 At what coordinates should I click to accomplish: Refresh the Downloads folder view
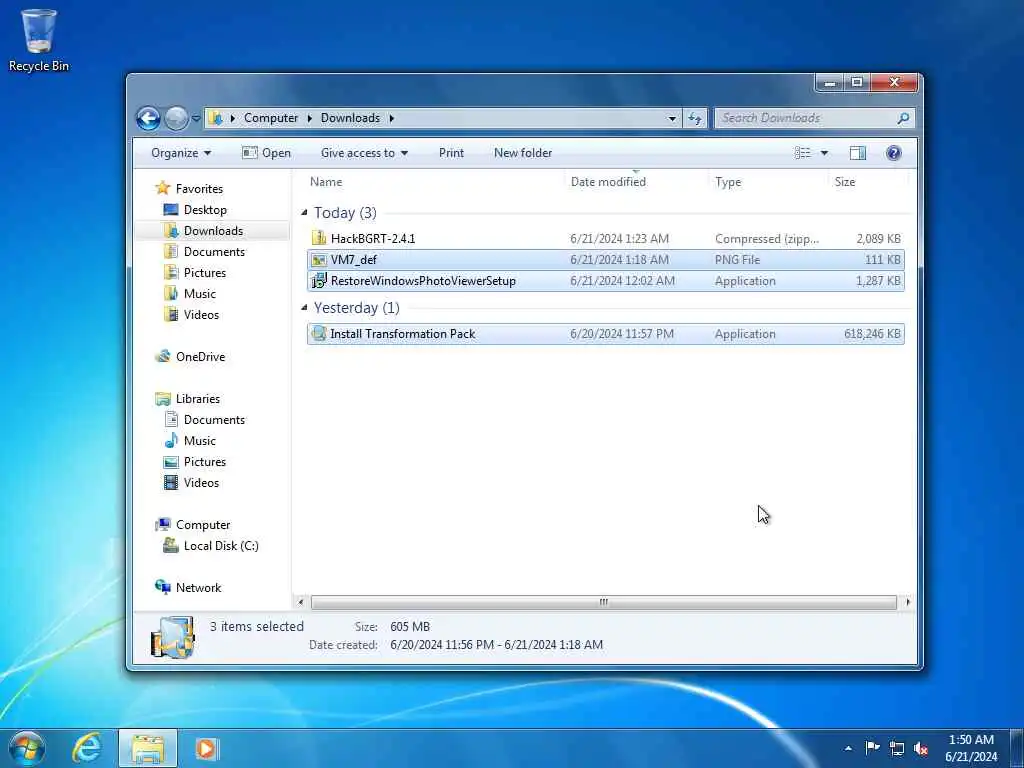pos(695,118)
